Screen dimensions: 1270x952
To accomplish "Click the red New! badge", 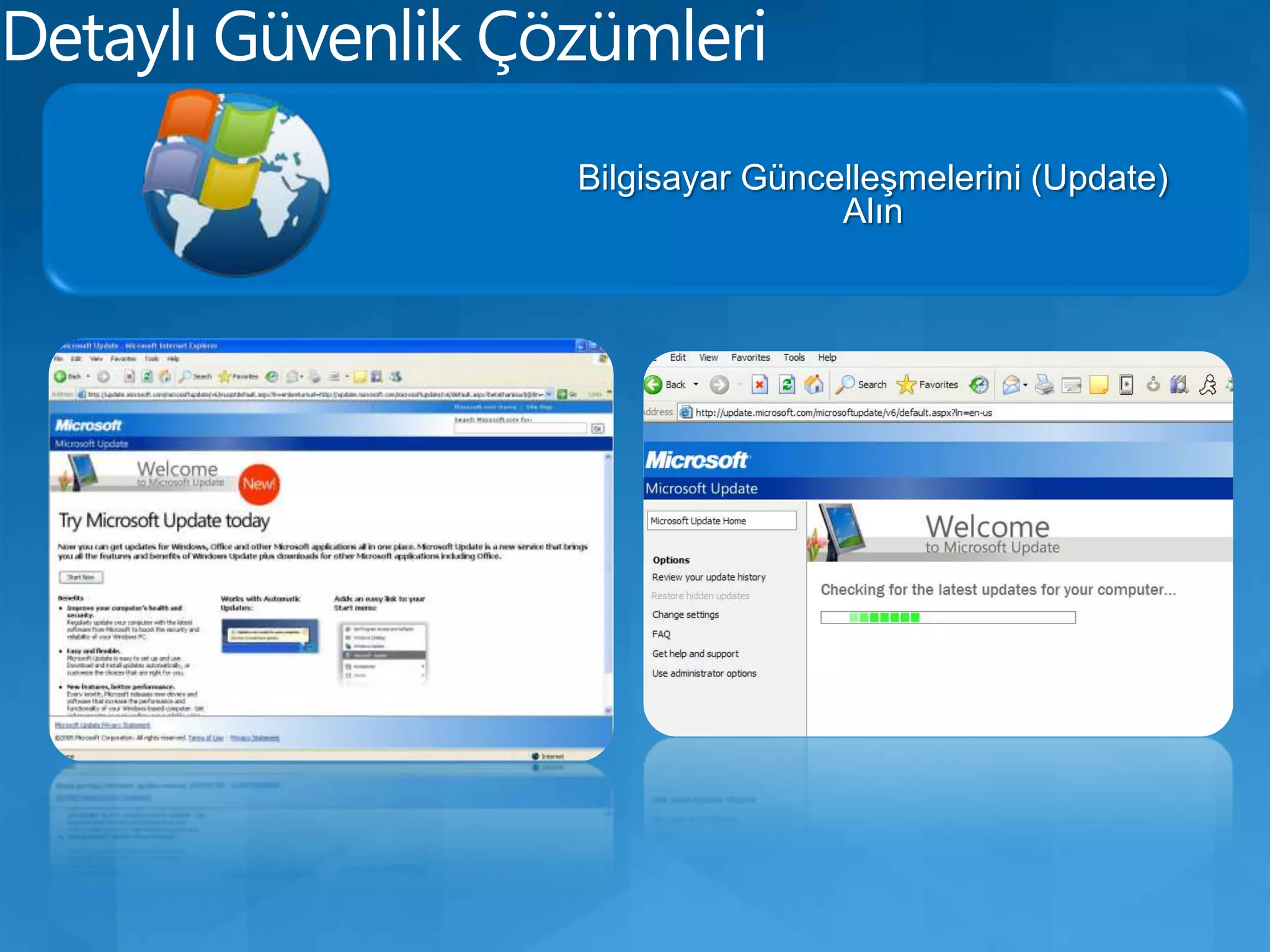I will click(x=259, y=484).
